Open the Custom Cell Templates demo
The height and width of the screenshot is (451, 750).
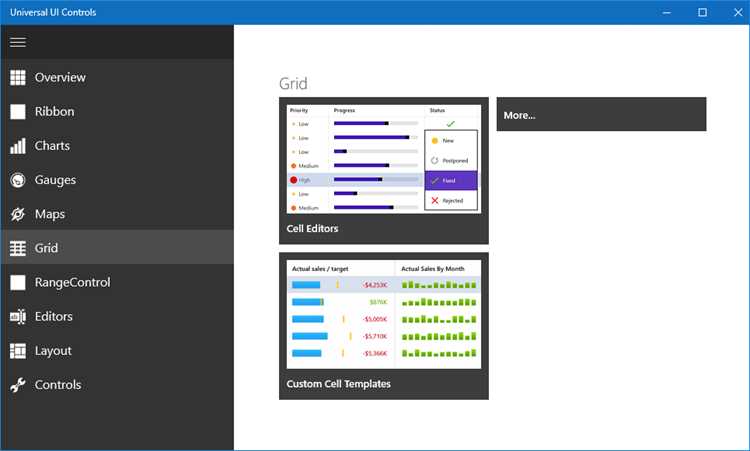(384, 326)
